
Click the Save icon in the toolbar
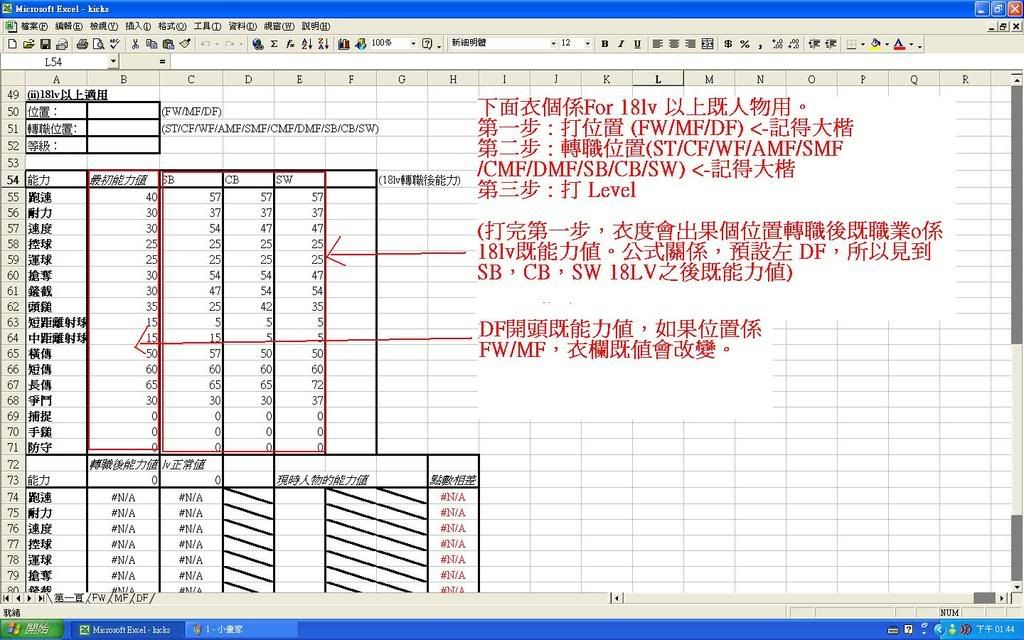[x=45, y=44]
